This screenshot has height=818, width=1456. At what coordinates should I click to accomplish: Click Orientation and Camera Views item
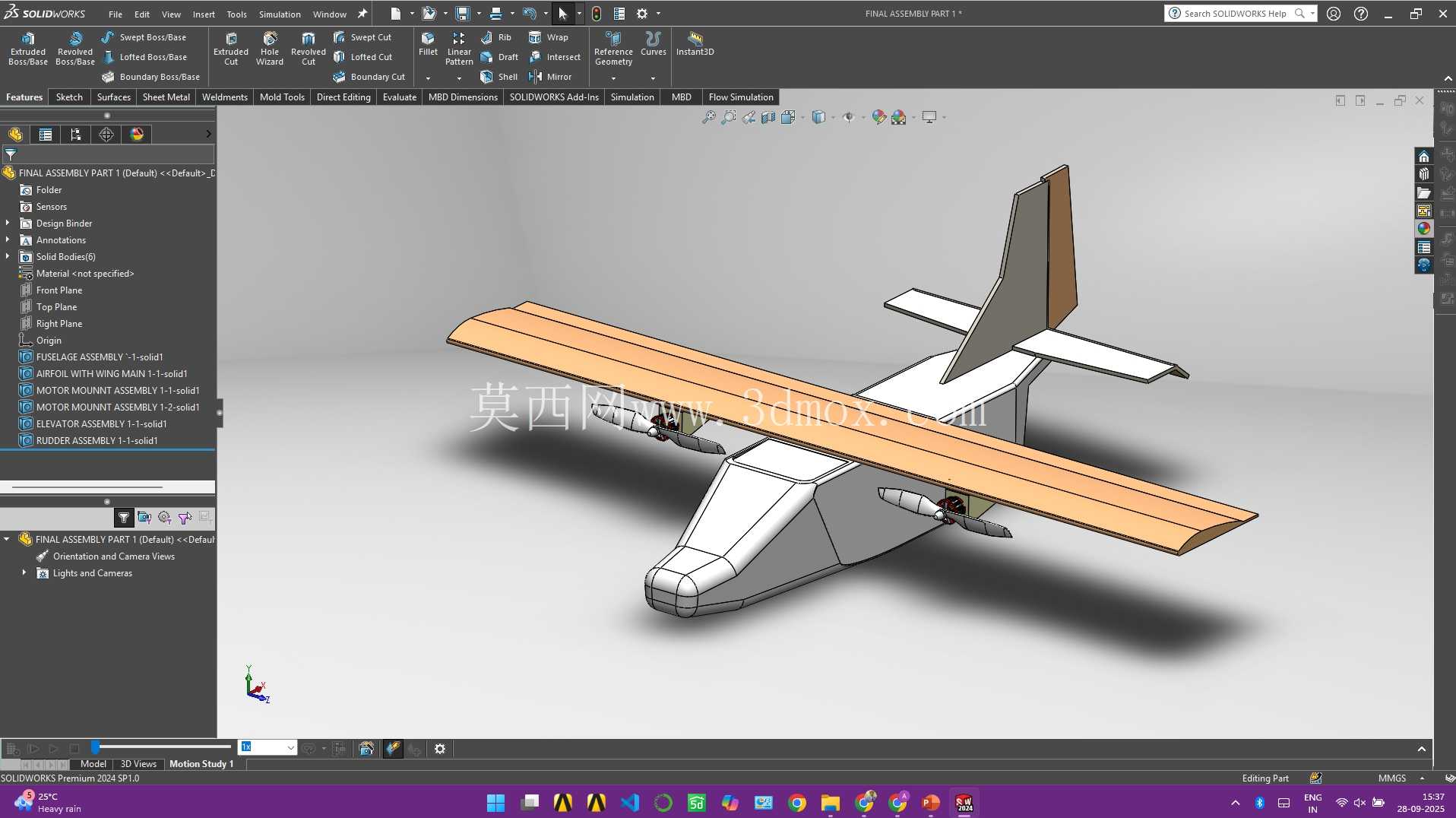point(113,556)
